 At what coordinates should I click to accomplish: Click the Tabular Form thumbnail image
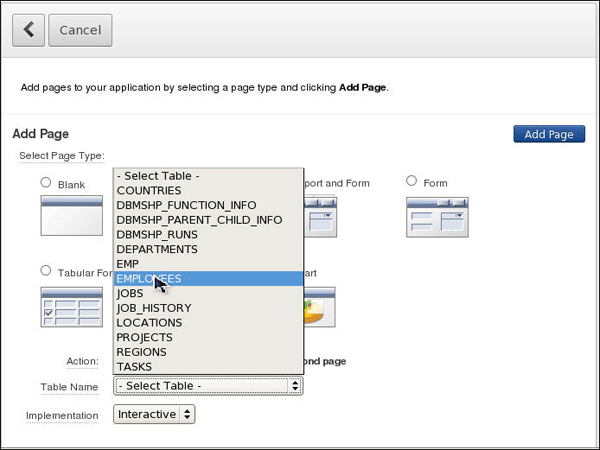click(72, 307)
